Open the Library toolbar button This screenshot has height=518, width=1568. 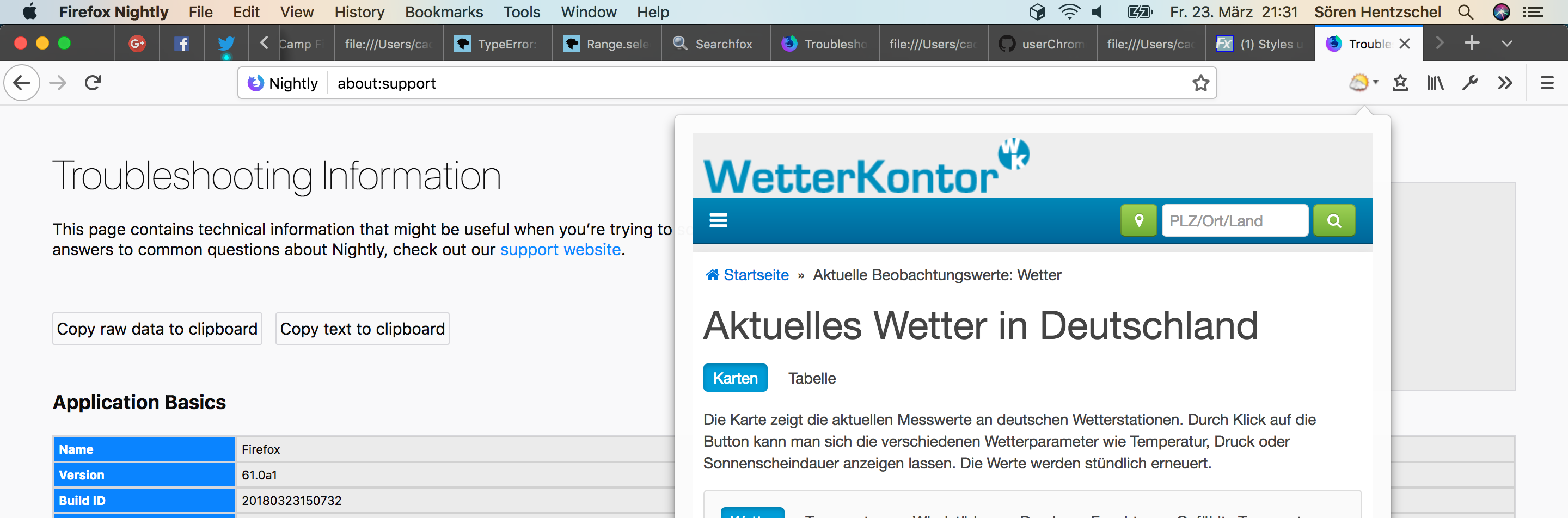(1435, 83)
